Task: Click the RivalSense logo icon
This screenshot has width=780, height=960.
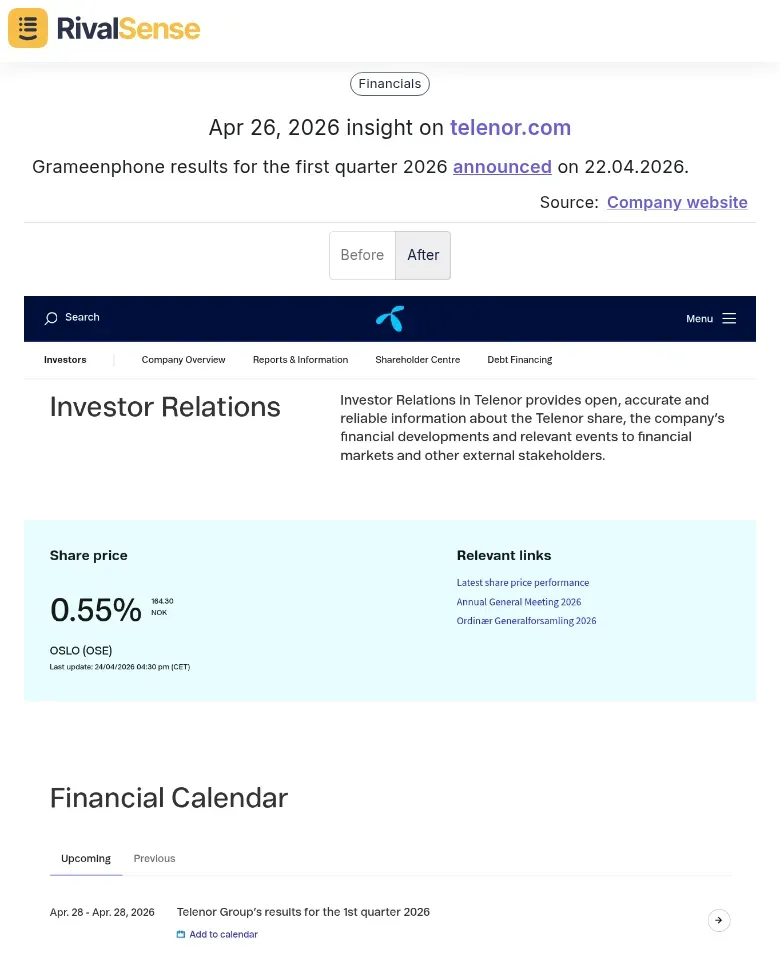Action: (28, 28)
